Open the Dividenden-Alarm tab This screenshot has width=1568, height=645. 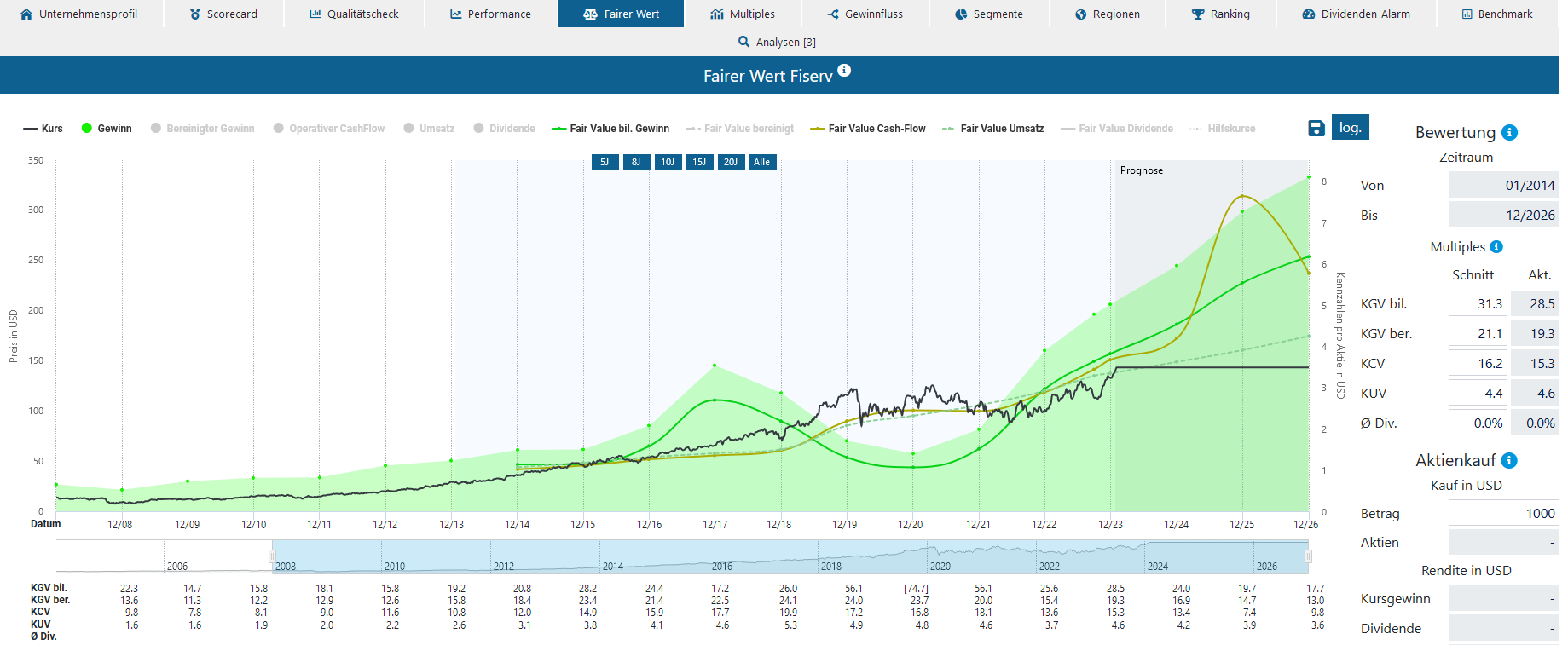pos(1357,14)
